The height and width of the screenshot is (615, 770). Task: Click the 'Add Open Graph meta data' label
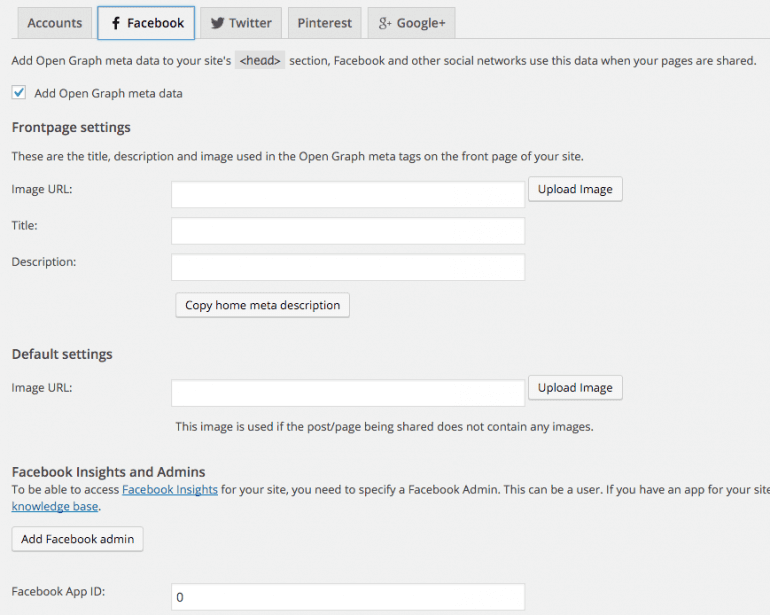(109, 93)
